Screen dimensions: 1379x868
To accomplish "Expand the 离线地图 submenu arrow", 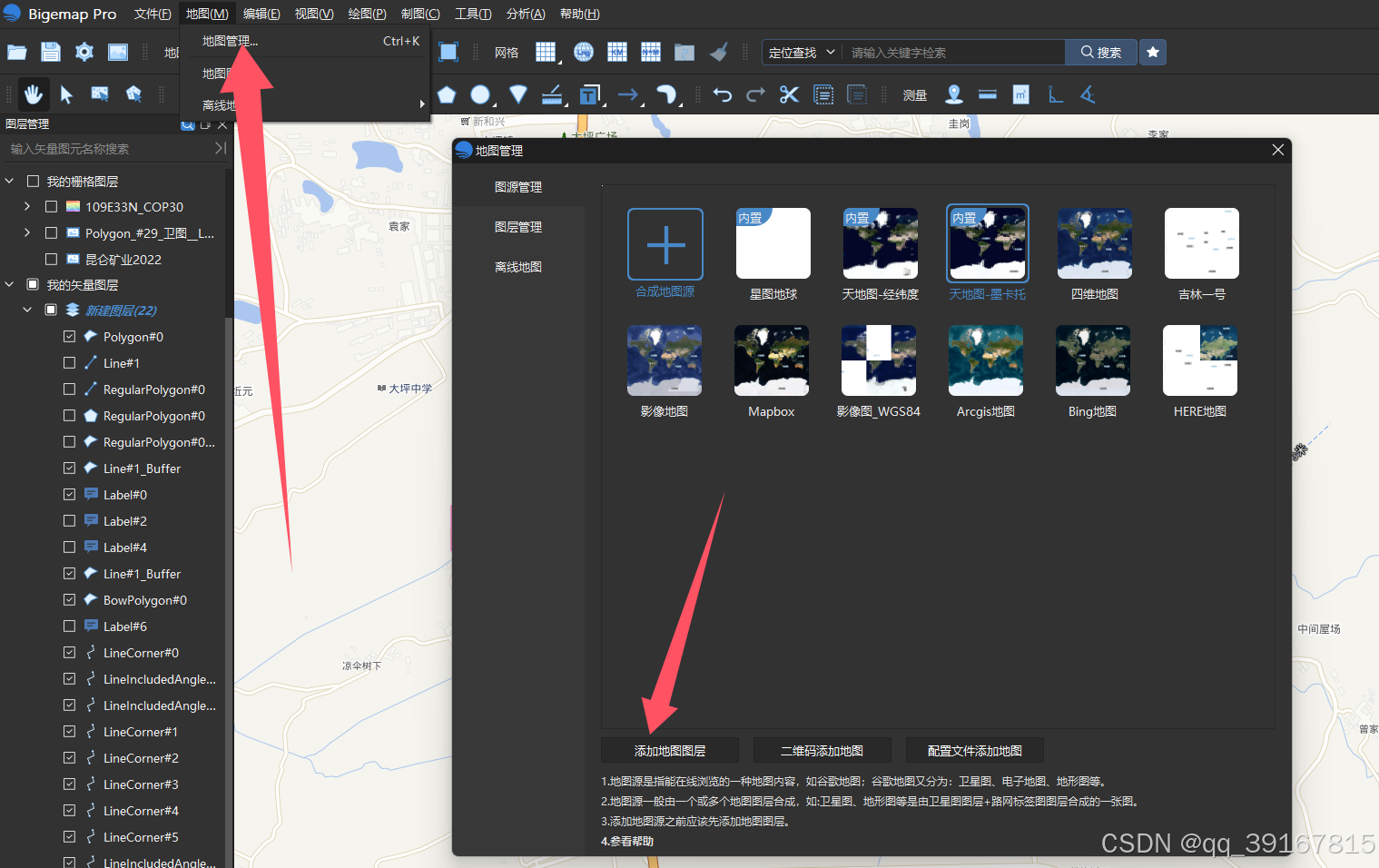I will click(x=422, y=104).
